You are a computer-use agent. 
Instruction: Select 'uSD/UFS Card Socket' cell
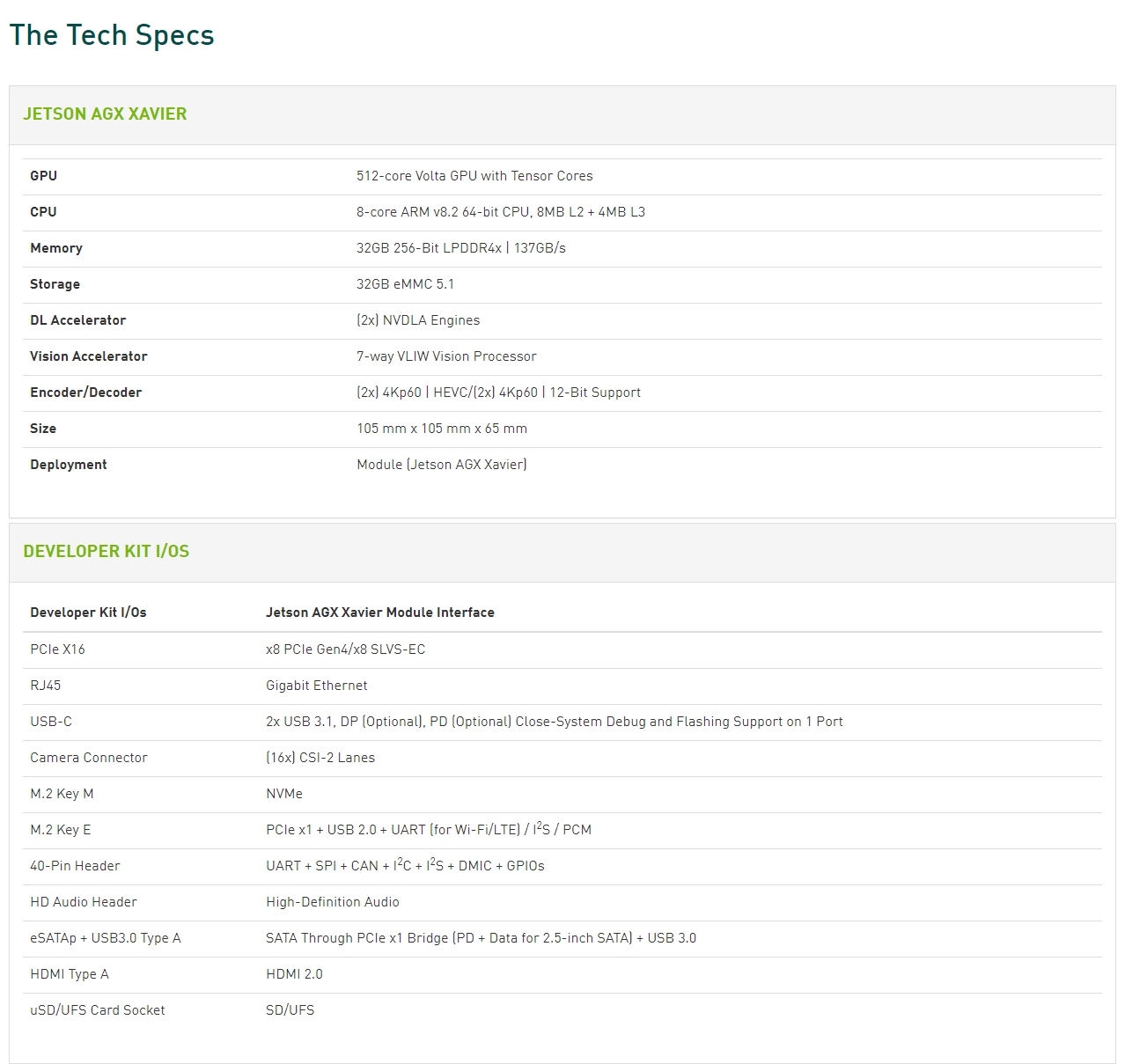(x=98, y=1010)
